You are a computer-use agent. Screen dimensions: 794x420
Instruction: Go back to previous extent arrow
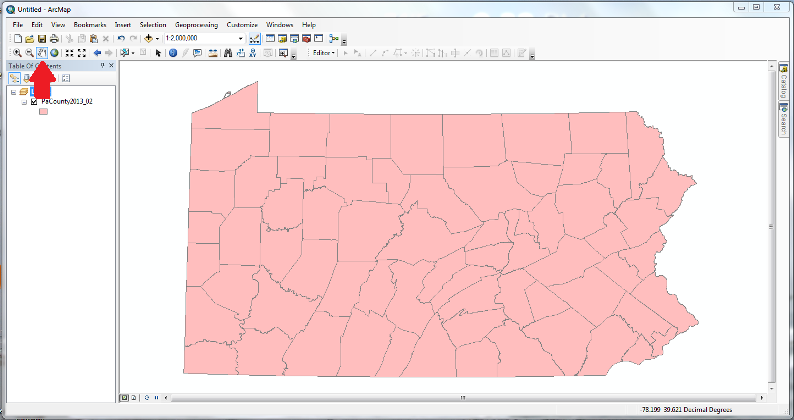tap(97, 53)
